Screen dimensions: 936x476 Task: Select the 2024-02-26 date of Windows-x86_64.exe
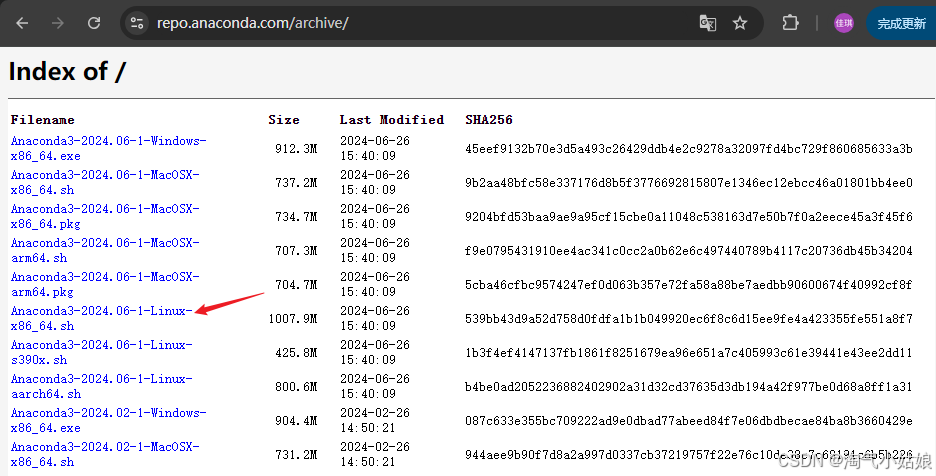pyautogui.click(x=375, y=413)
